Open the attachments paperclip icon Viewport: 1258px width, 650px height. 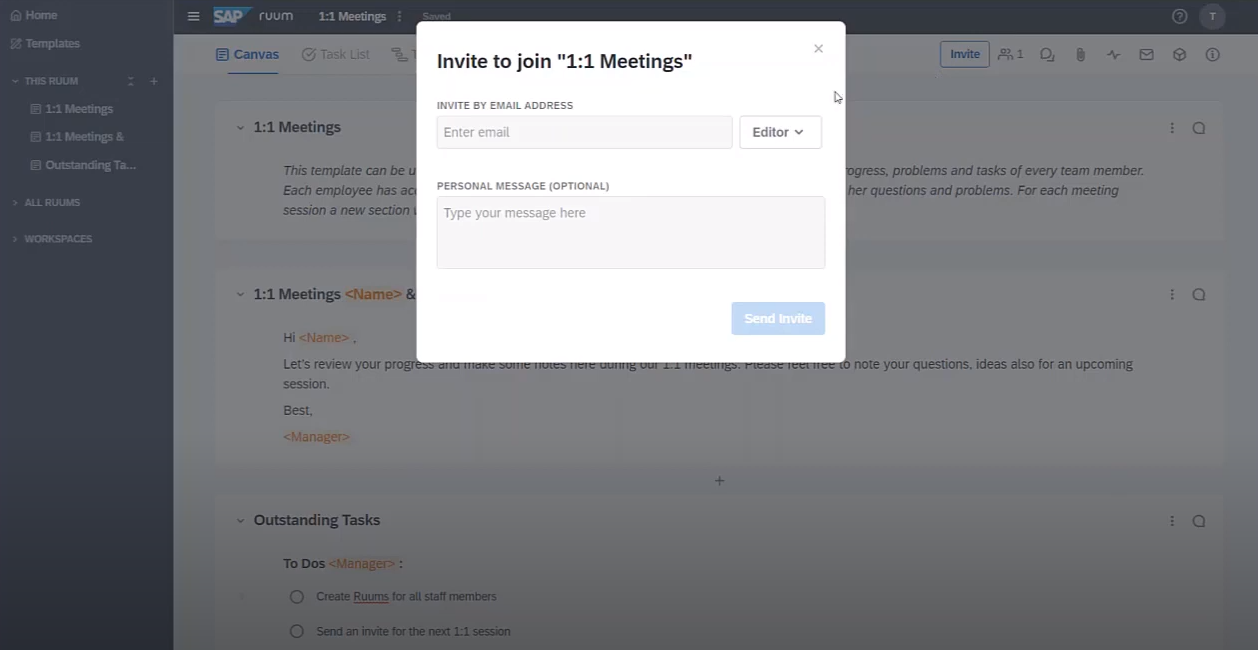tap(1080, 55)
